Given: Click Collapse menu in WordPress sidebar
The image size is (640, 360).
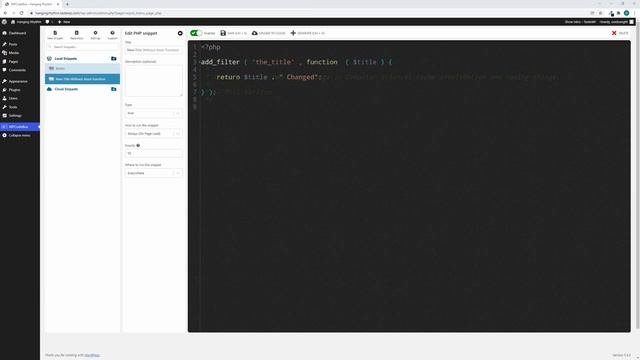Looking at the screenshot, I should 20,136.
